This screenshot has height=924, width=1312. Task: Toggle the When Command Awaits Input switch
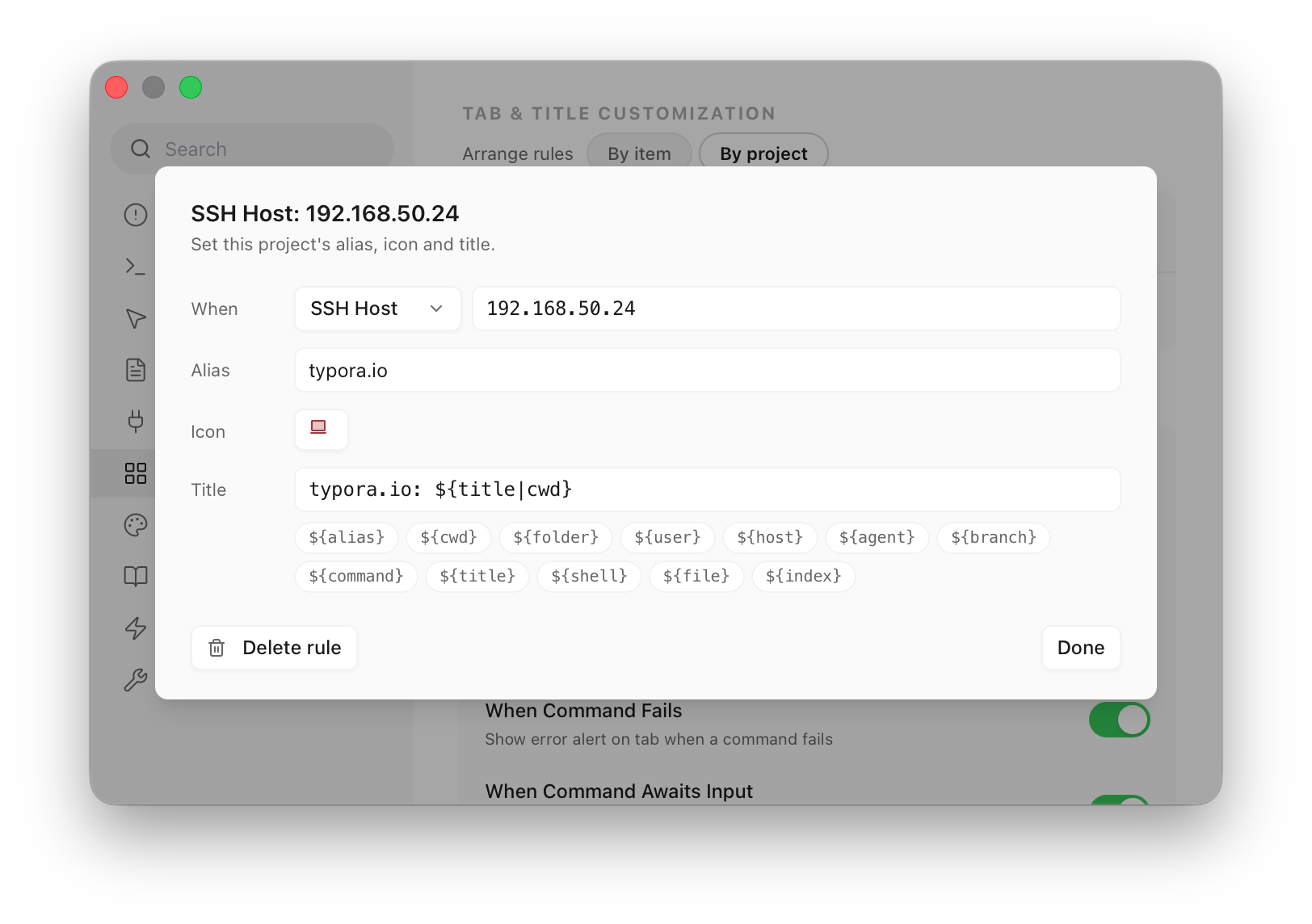tap(1119, 800)
